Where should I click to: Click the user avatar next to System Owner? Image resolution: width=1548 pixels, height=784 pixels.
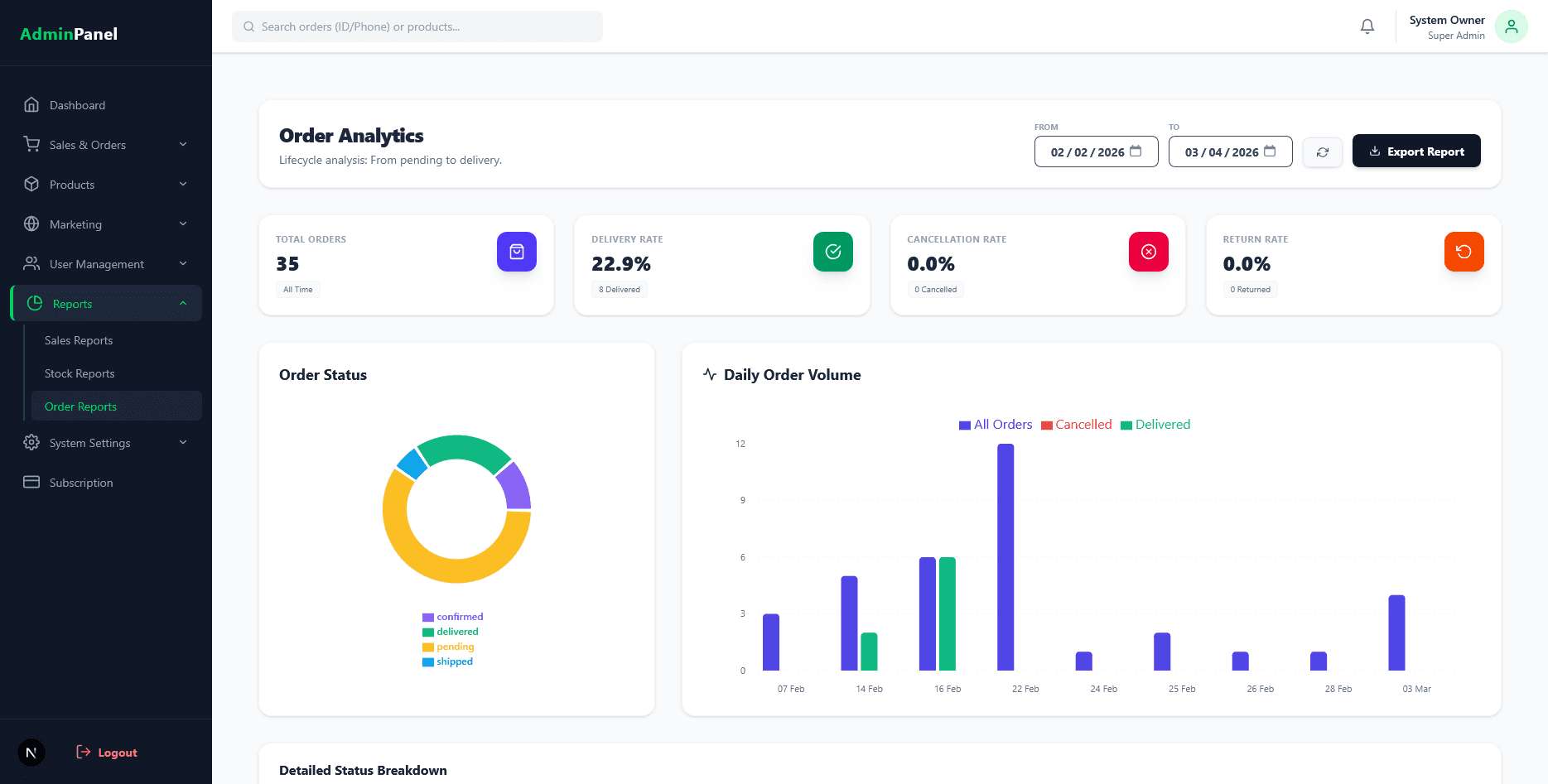1511,26
